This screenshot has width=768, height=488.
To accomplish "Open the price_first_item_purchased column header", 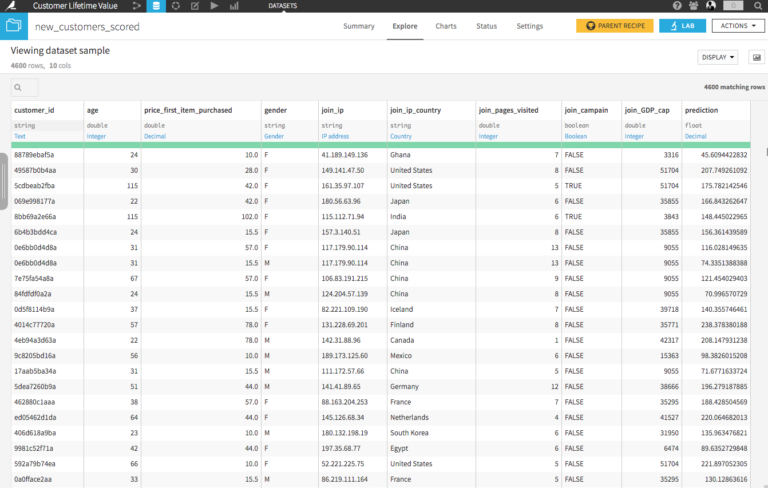I will 188,110.
